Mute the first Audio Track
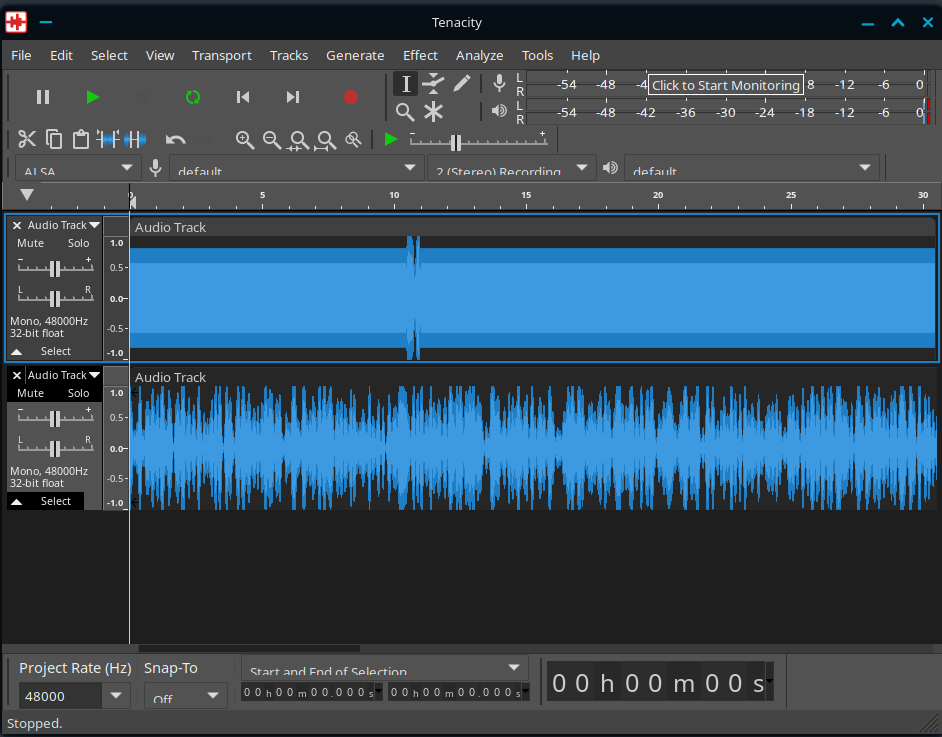Screen dimensions: 942x737 tap(31, 243)
